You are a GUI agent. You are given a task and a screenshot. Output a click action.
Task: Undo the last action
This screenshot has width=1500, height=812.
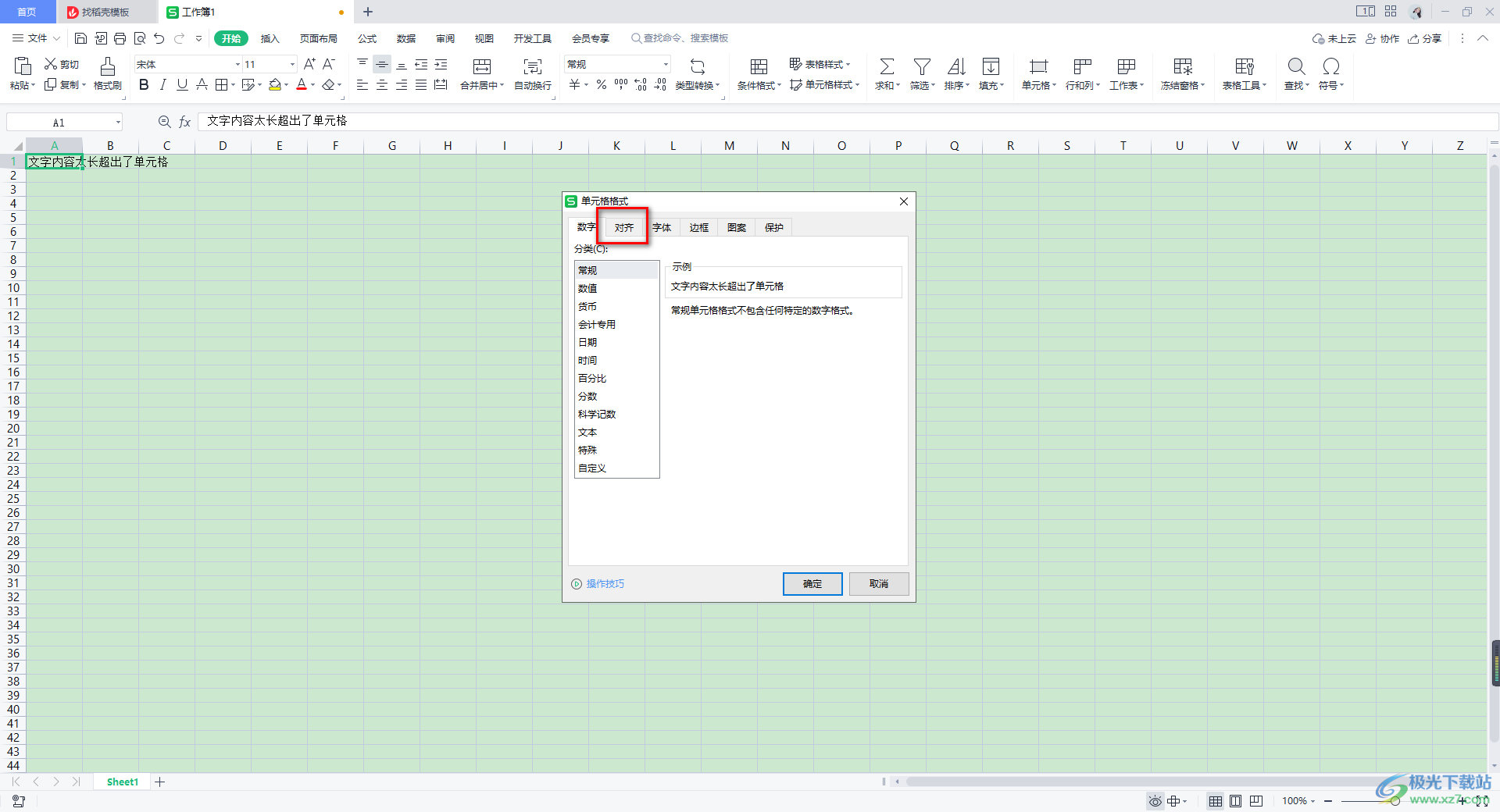(x=159, y=38)
